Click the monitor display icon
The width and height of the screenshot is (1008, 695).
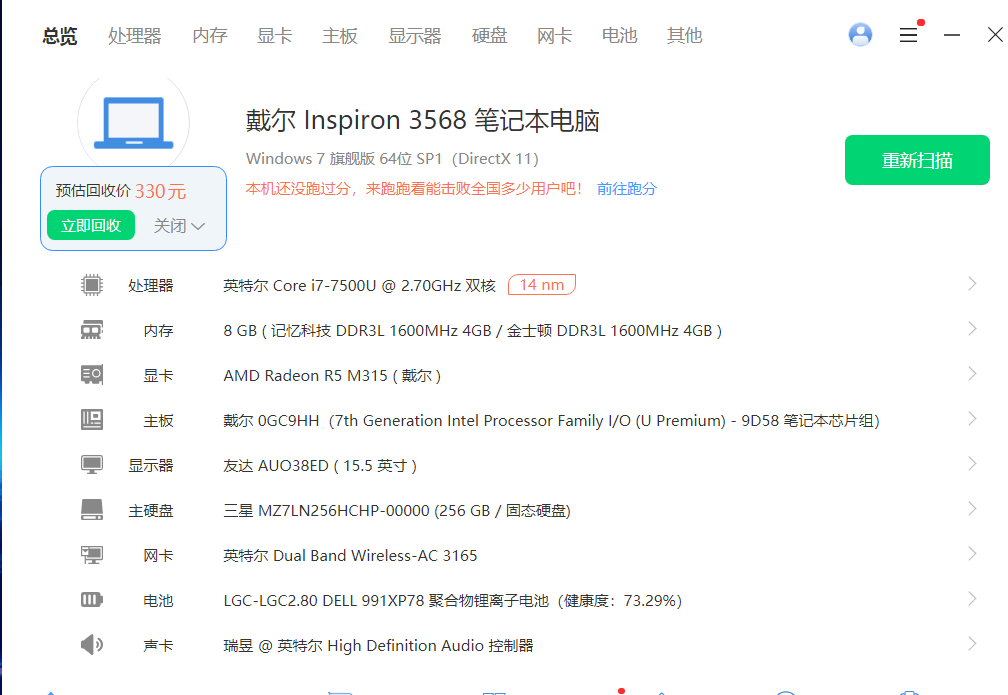tap(92, 465)
